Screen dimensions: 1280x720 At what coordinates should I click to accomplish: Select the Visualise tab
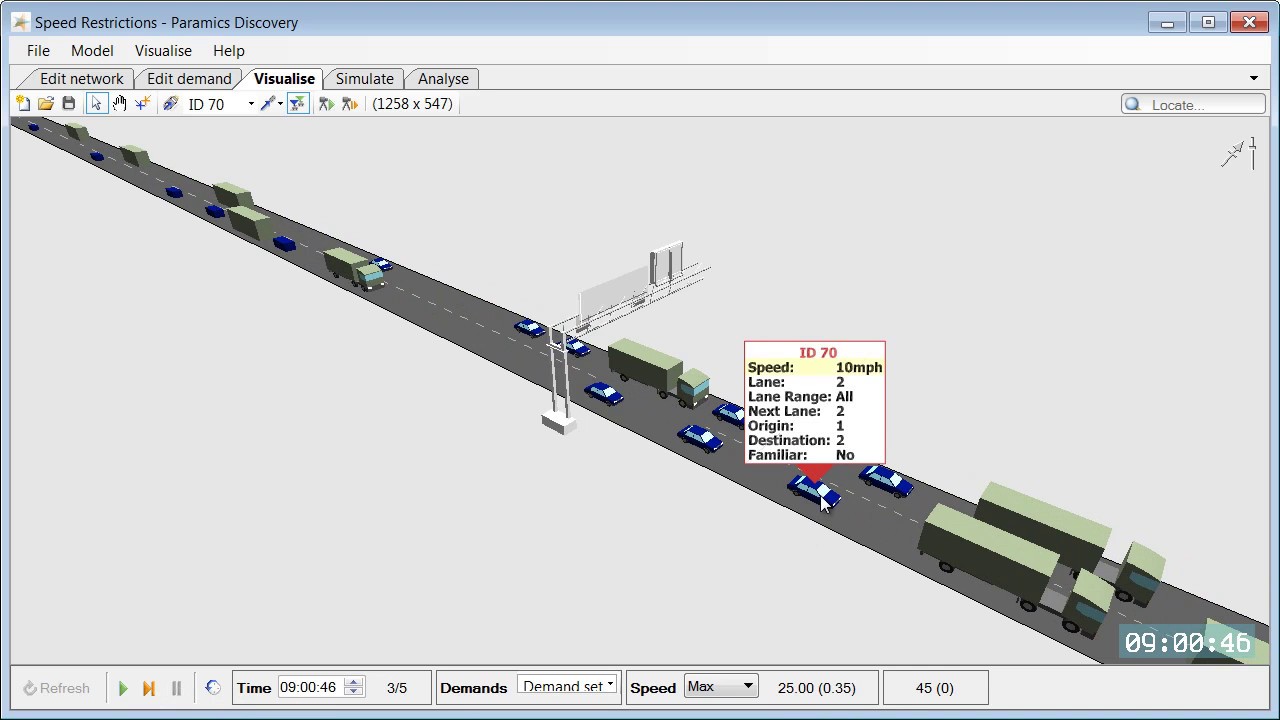pos(284,78)
